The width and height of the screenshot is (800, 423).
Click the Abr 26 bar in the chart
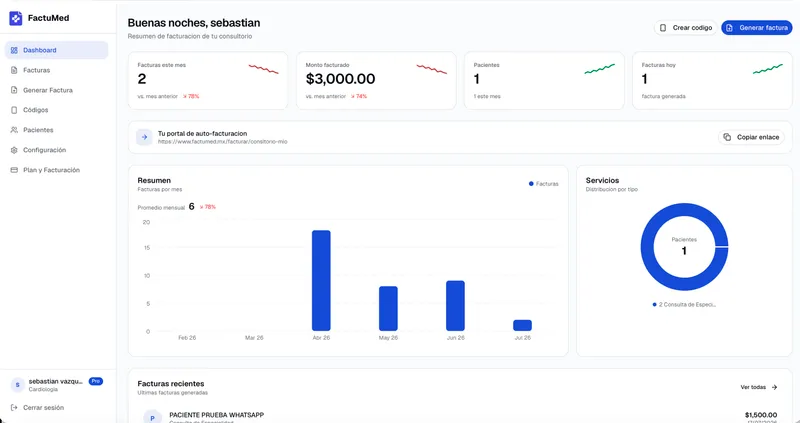321,281
